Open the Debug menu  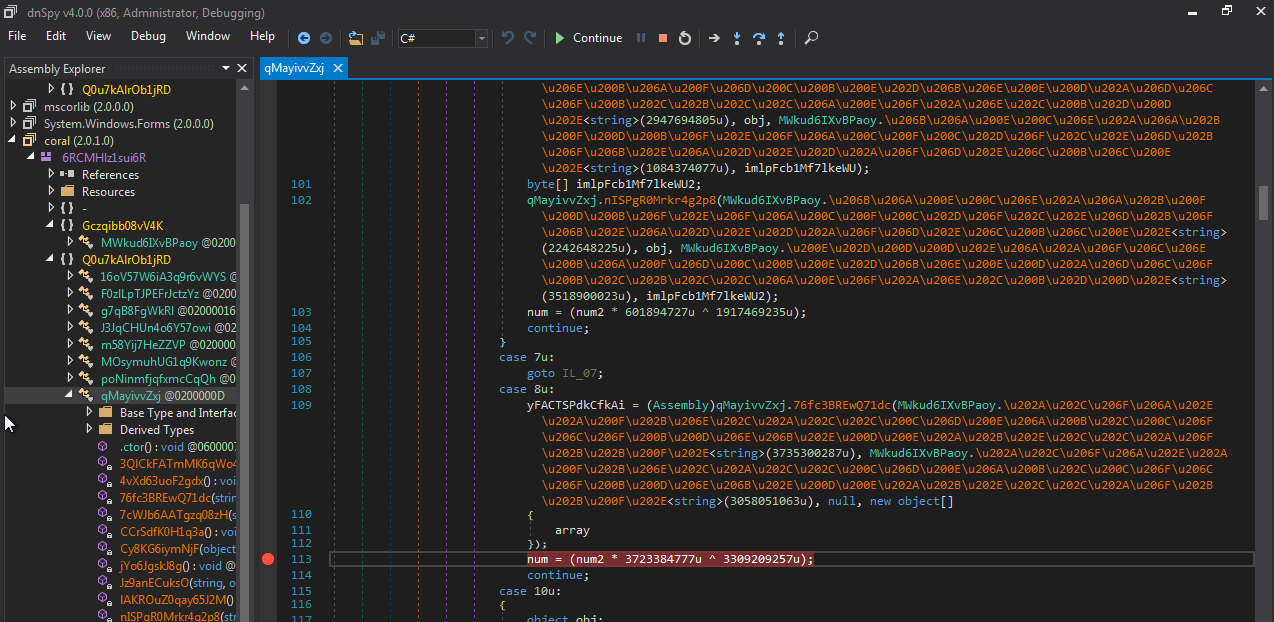[x=148, y=36]
